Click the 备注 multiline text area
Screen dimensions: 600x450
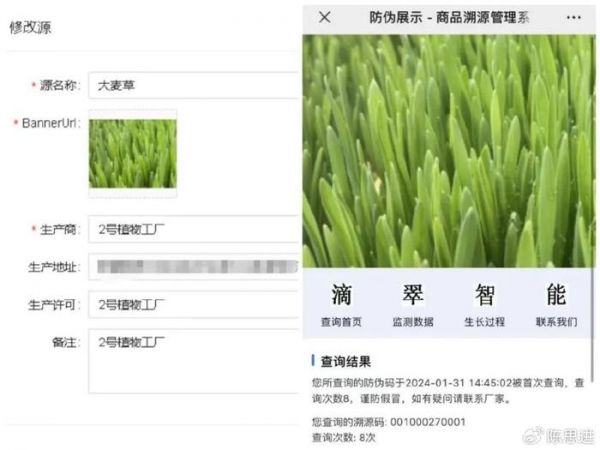click(193, 360)
